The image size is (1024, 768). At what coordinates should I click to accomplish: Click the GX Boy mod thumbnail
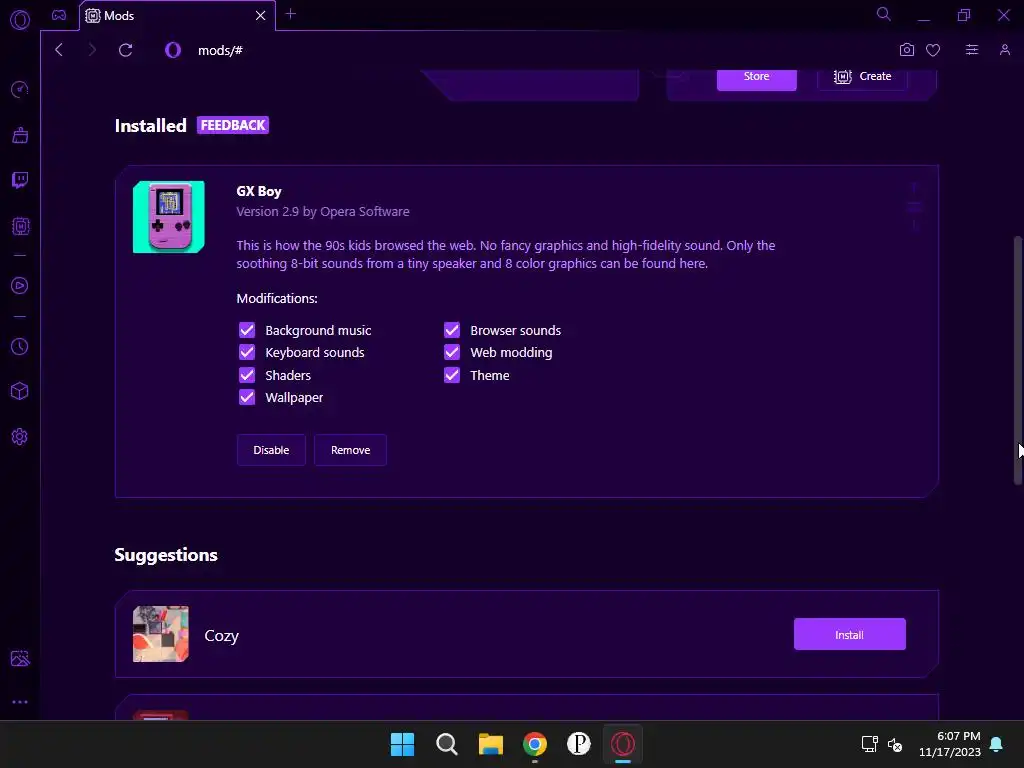[x=168, y=217]
